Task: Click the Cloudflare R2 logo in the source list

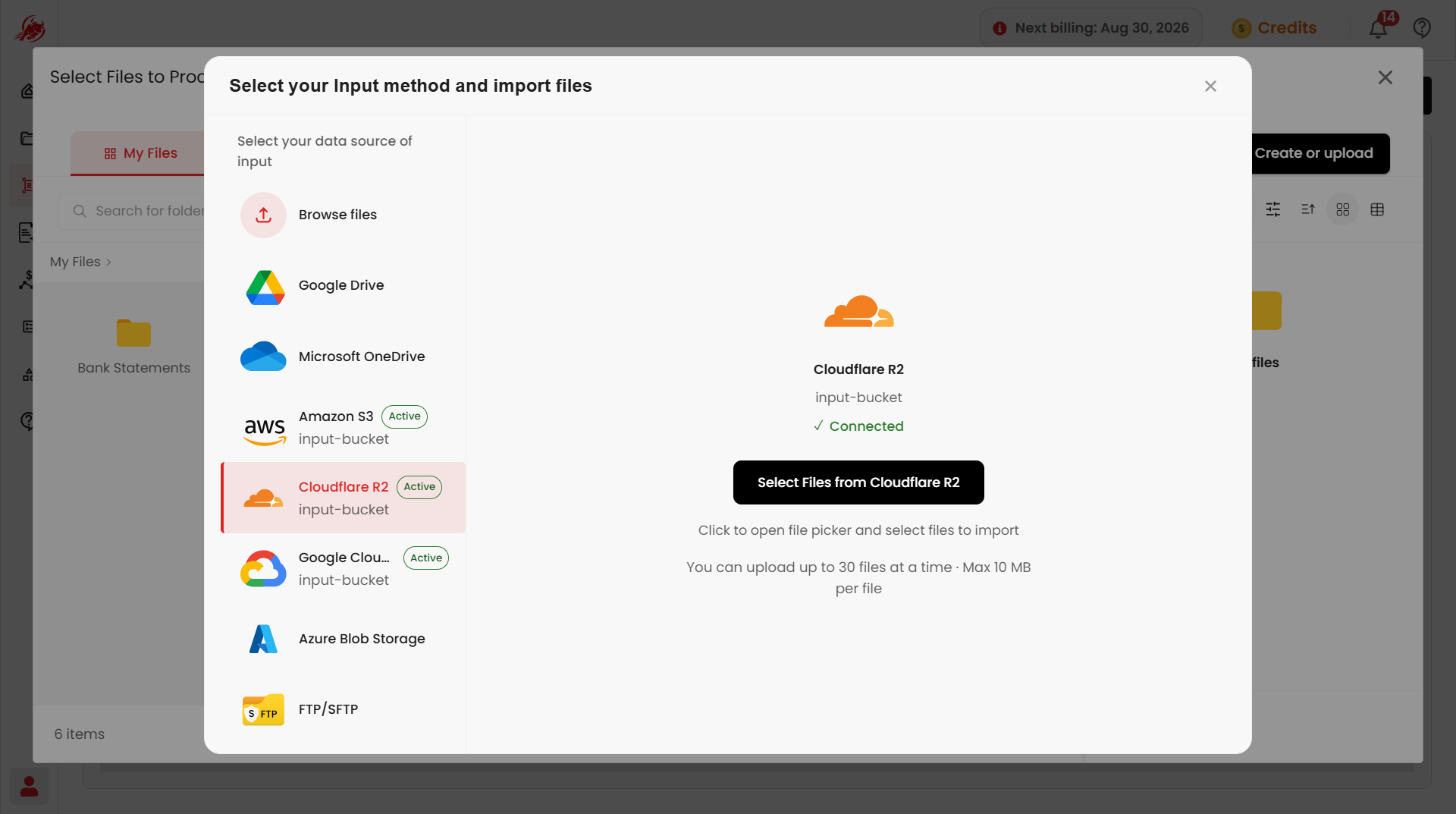Action: click(x=263, y=498)
